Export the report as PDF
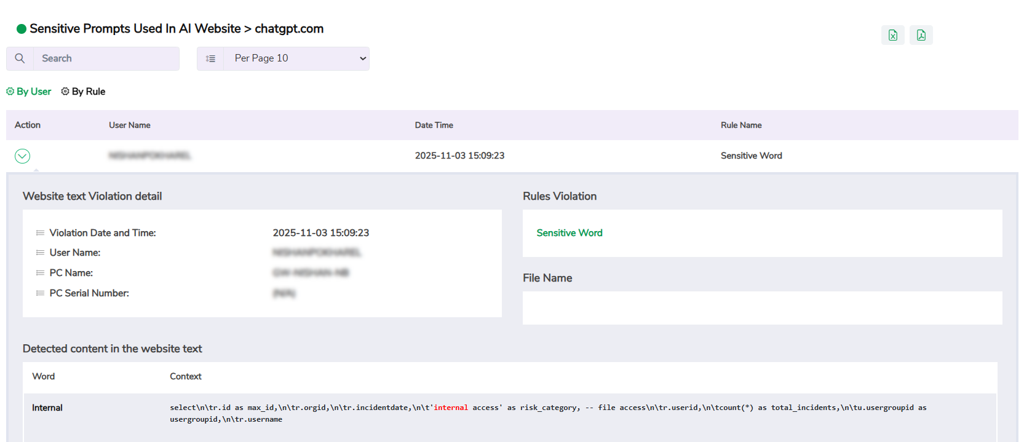Viewport: 1024px width, 442px height. pyautogui.click(x=921, y=35)
